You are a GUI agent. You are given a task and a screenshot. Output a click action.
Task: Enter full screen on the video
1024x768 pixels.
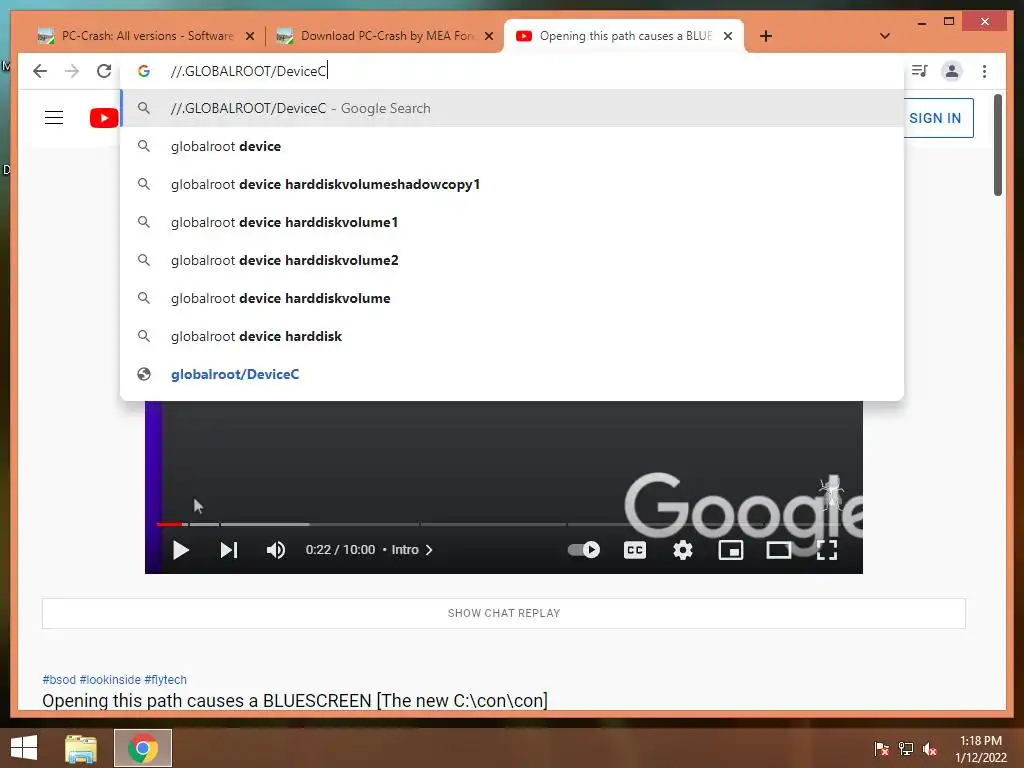pyautogui.click(x=827, y=550)
